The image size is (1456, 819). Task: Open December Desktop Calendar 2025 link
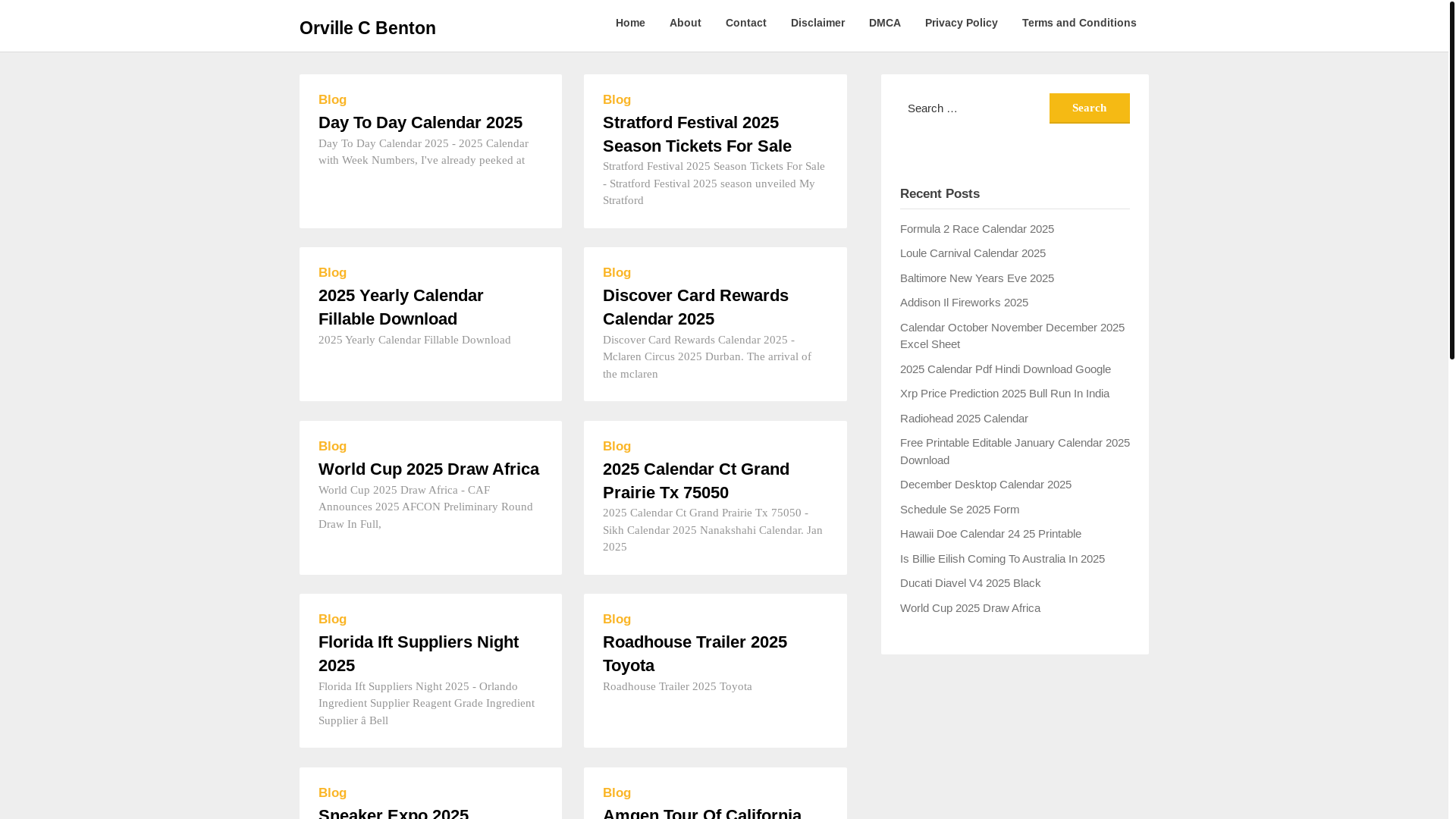point(985,485)
